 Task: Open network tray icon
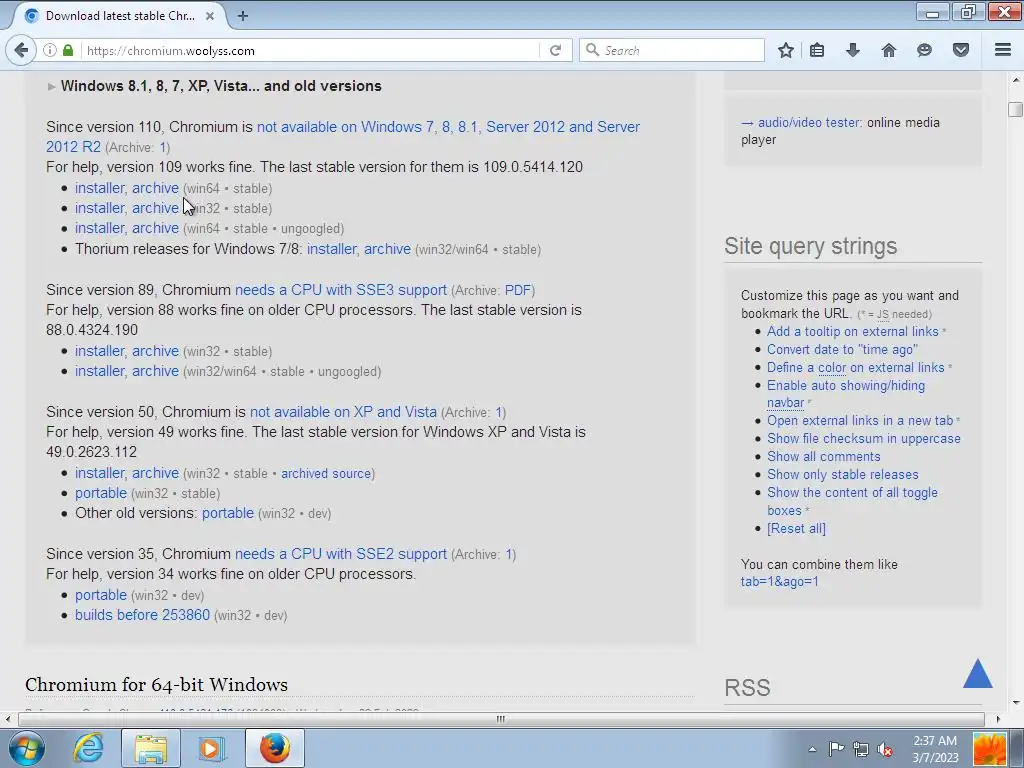(x=861, y=749)
